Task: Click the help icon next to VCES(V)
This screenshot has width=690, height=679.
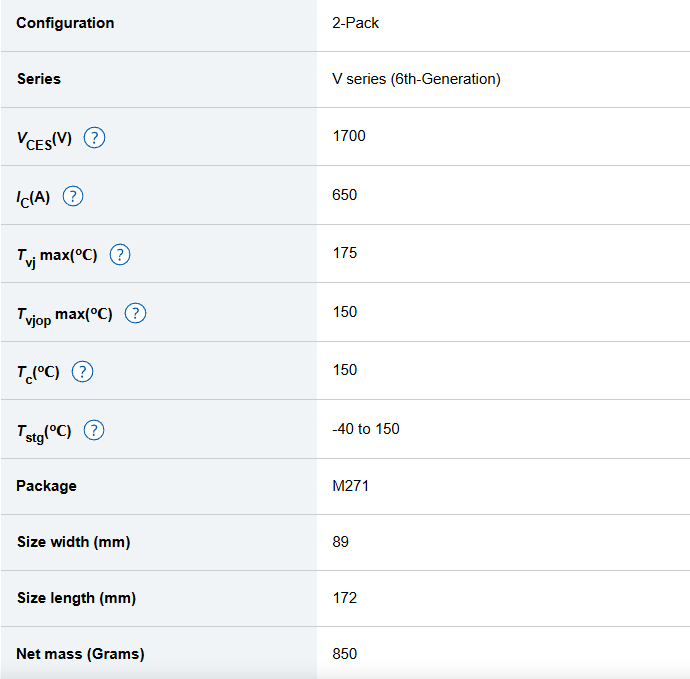Action: click(95, 138)
